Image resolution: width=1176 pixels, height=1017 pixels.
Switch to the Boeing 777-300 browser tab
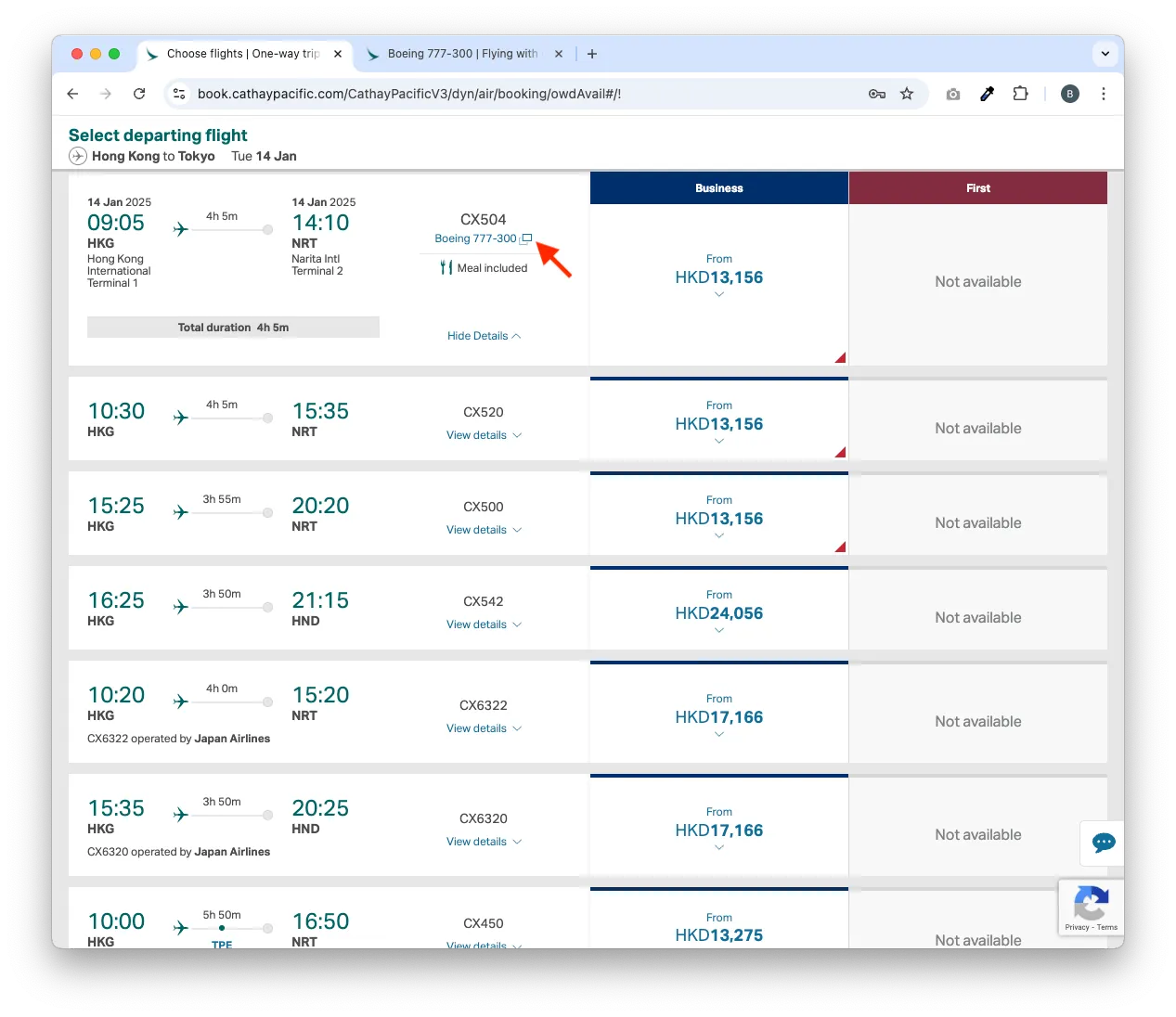coord(462,54)
